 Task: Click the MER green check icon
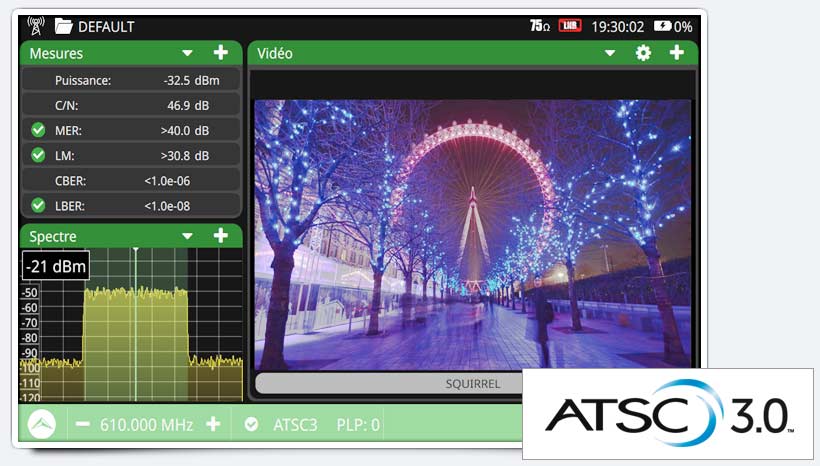[38, 130]
